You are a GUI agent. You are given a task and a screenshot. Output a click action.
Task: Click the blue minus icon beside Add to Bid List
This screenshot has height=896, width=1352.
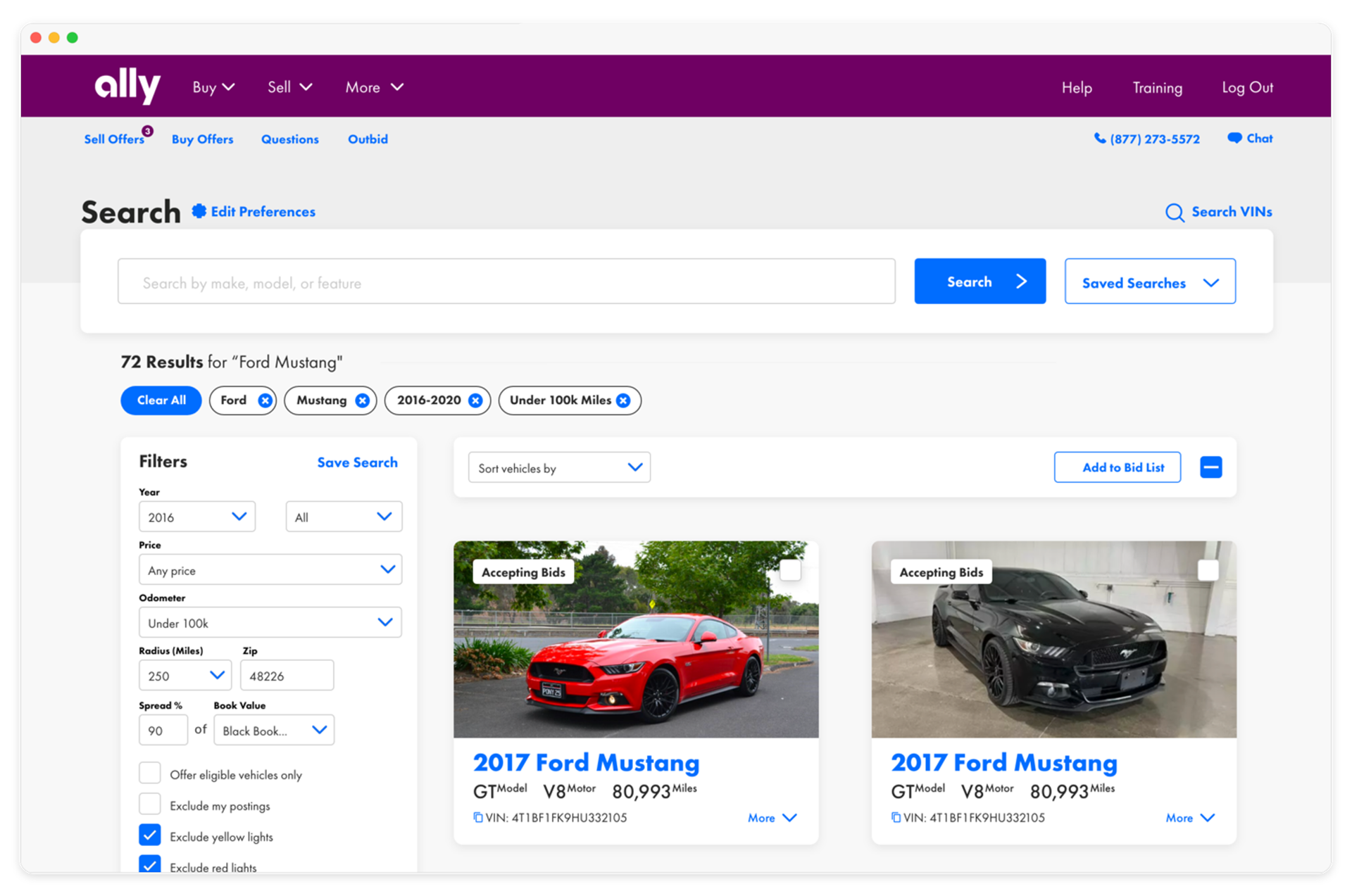[x=1211, y=467]
